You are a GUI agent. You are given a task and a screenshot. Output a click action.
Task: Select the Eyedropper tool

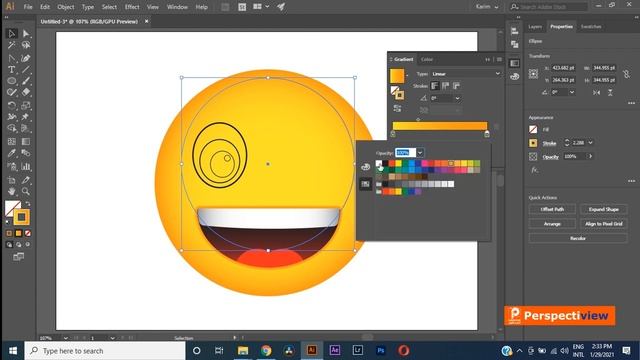[x=12, y=153]
